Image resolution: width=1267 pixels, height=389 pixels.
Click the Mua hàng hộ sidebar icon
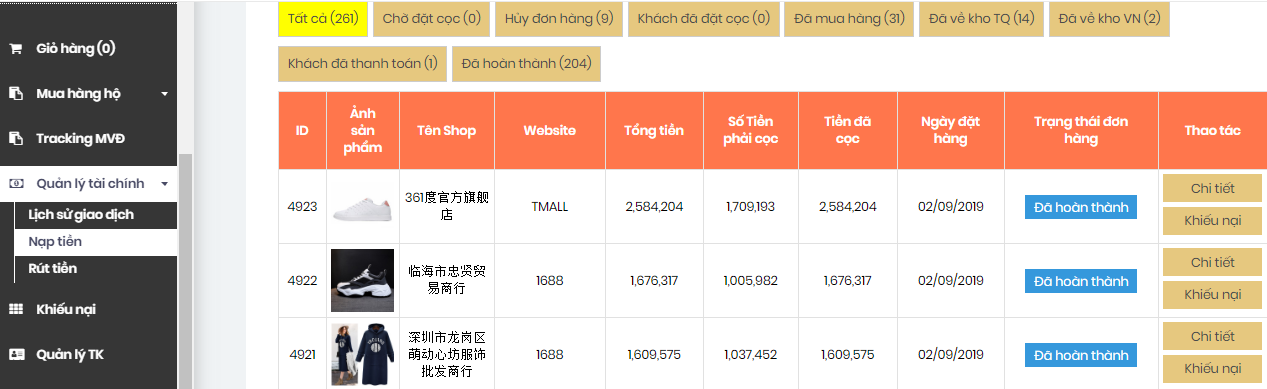point(15,93)
